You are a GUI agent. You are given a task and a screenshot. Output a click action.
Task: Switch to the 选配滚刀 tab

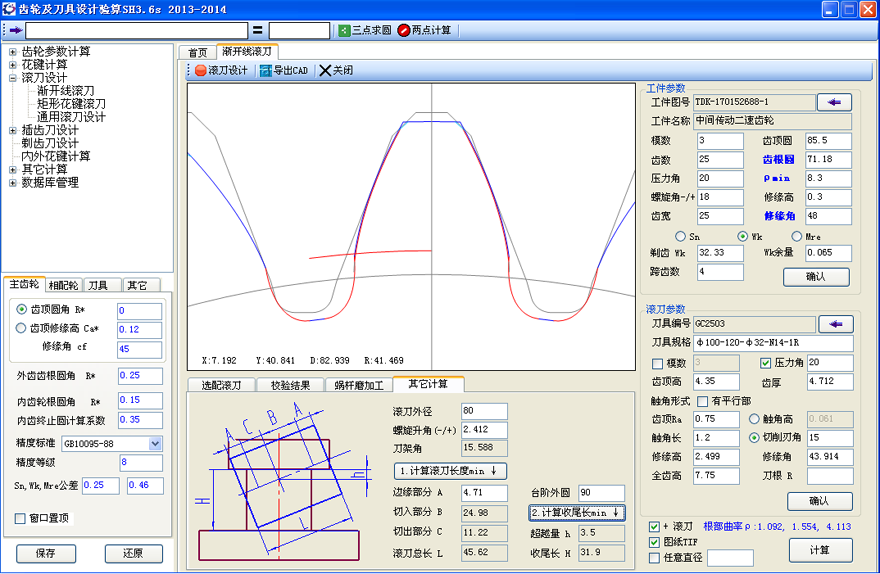coord(221,385)
